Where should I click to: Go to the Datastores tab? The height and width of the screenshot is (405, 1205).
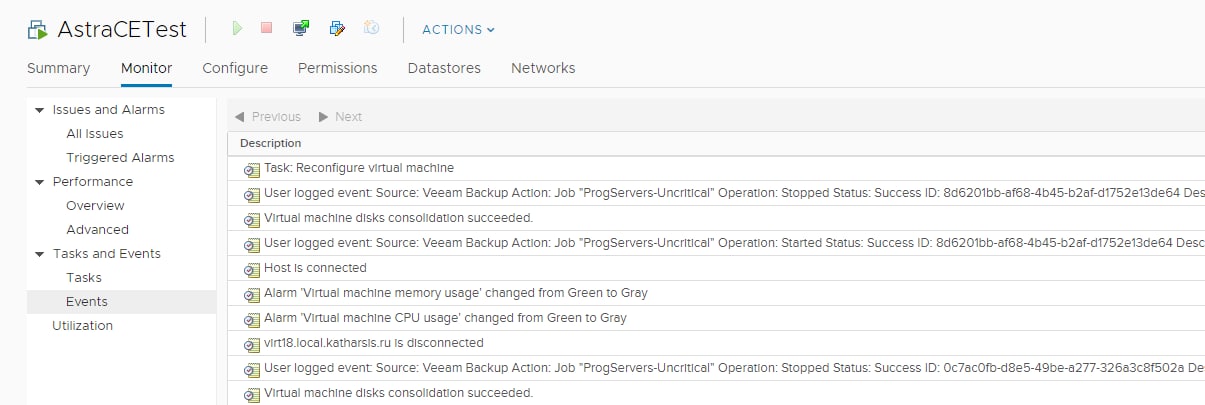coord(444,68)
